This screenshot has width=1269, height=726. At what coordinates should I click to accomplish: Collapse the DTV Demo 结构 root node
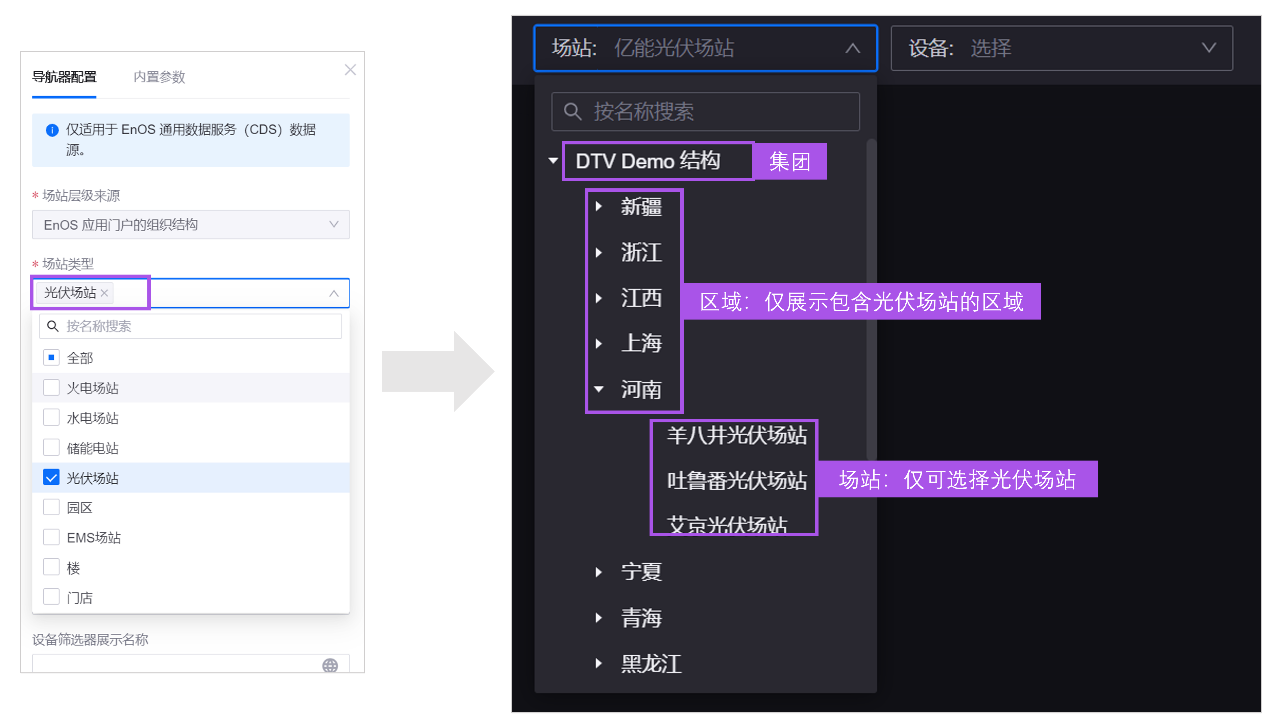point(553,161)
